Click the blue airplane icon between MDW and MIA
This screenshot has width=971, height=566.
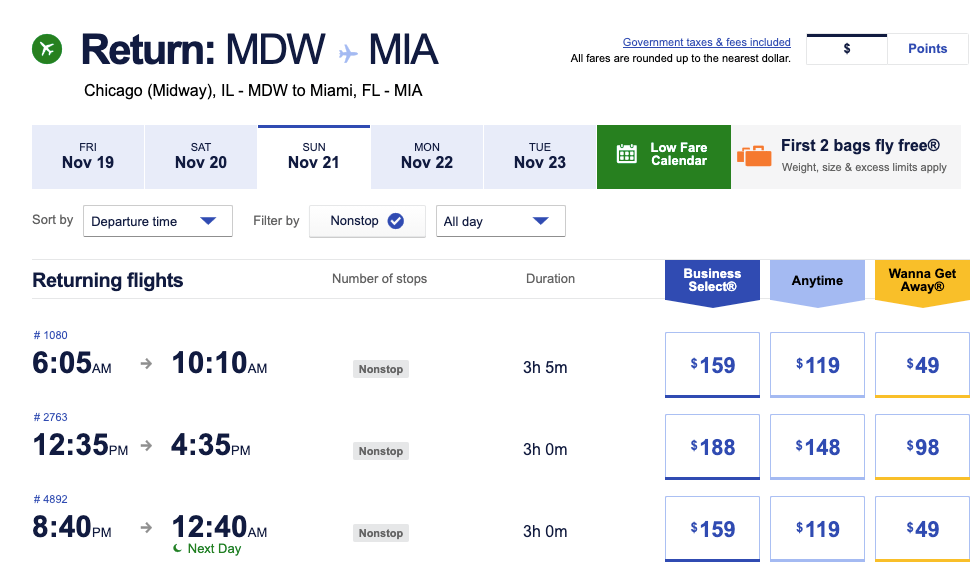point(348,52)
